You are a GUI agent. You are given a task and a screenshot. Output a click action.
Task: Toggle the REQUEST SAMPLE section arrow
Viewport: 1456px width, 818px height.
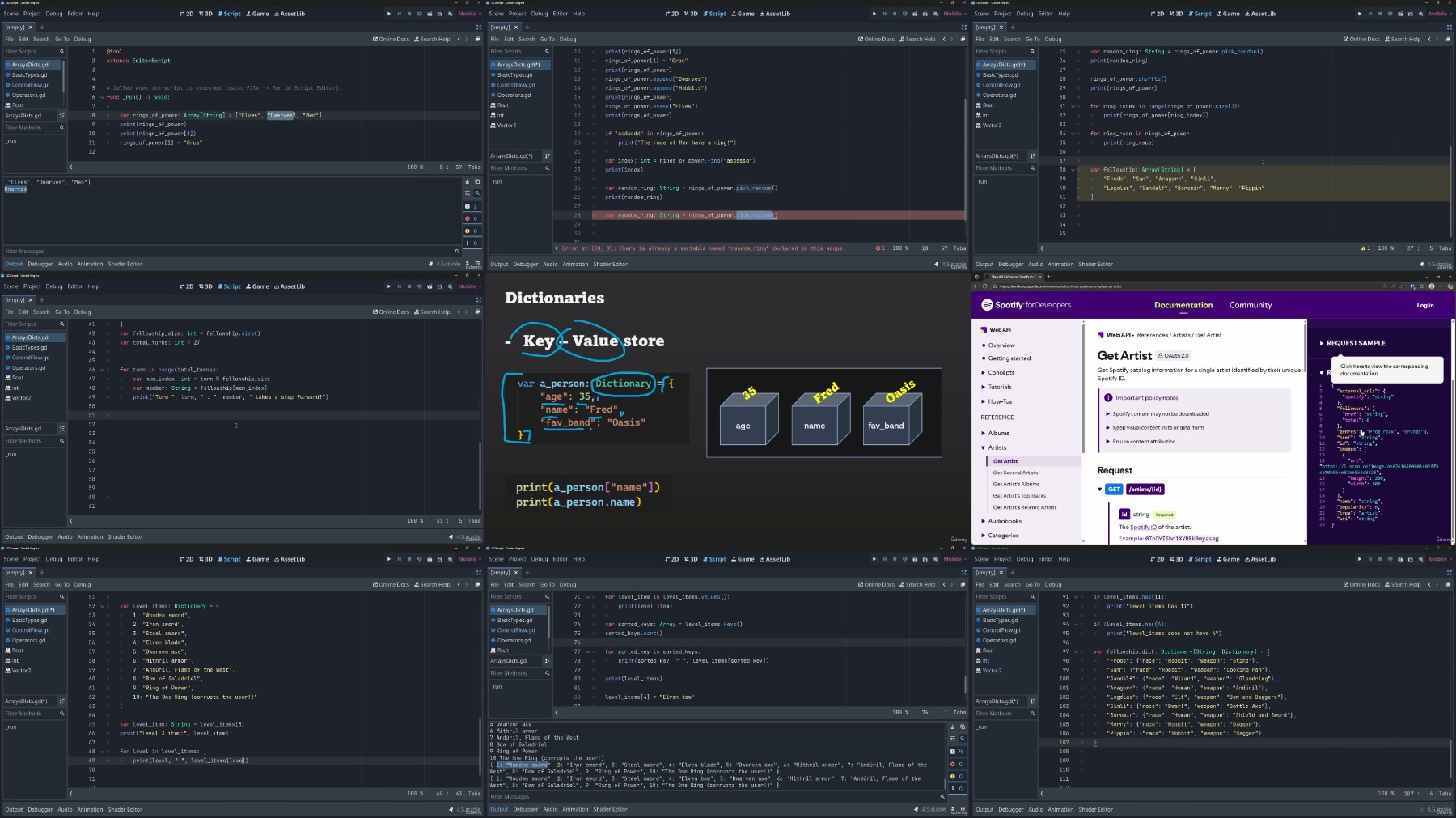point(1322,343)
